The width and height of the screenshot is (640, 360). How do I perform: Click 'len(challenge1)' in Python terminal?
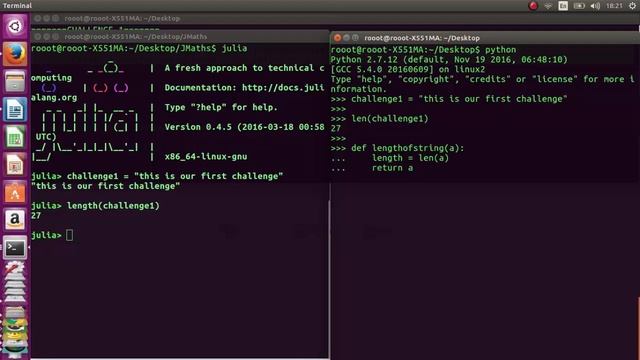(x=390, y=119)
